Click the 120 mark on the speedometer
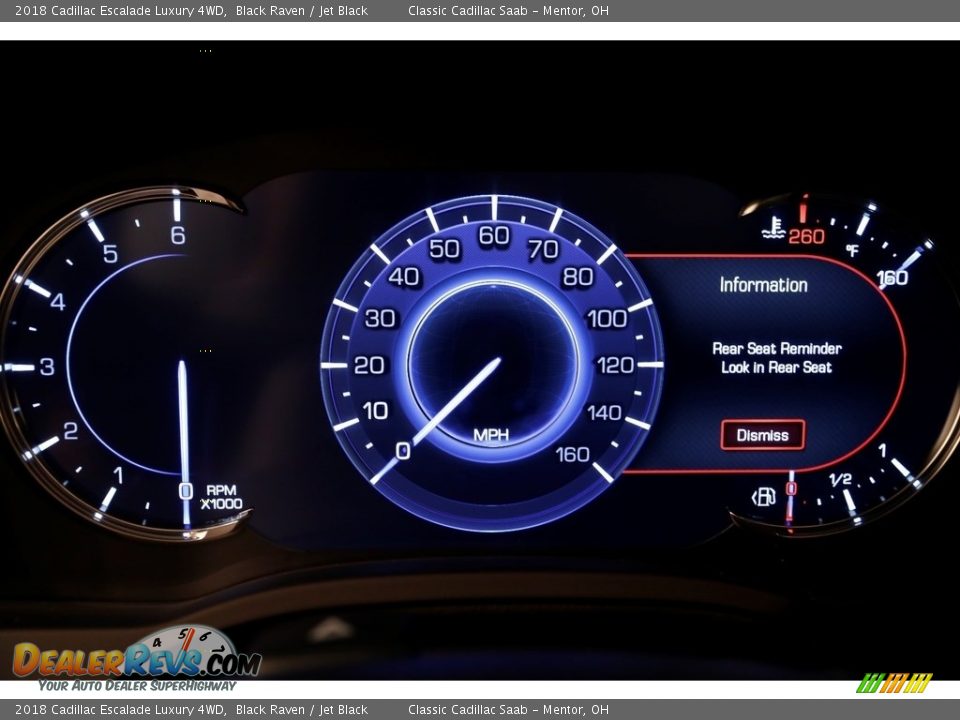Viewport: 960px width, 720px height. click(615, 365)
